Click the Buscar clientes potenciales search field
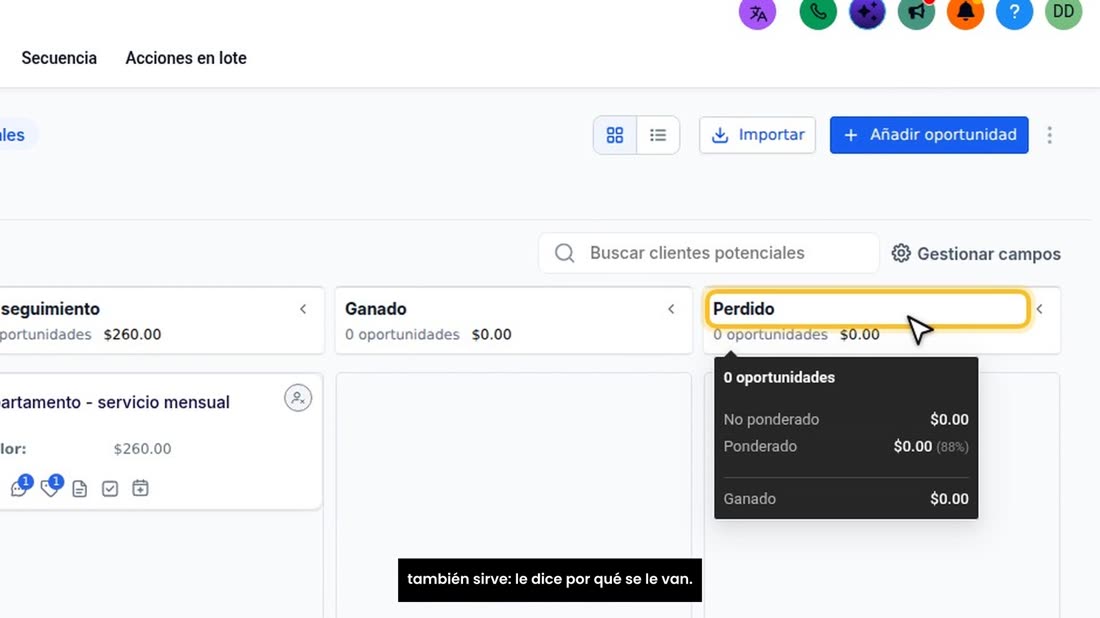Screen dimensions: 1100x618 tap(709, 253)
